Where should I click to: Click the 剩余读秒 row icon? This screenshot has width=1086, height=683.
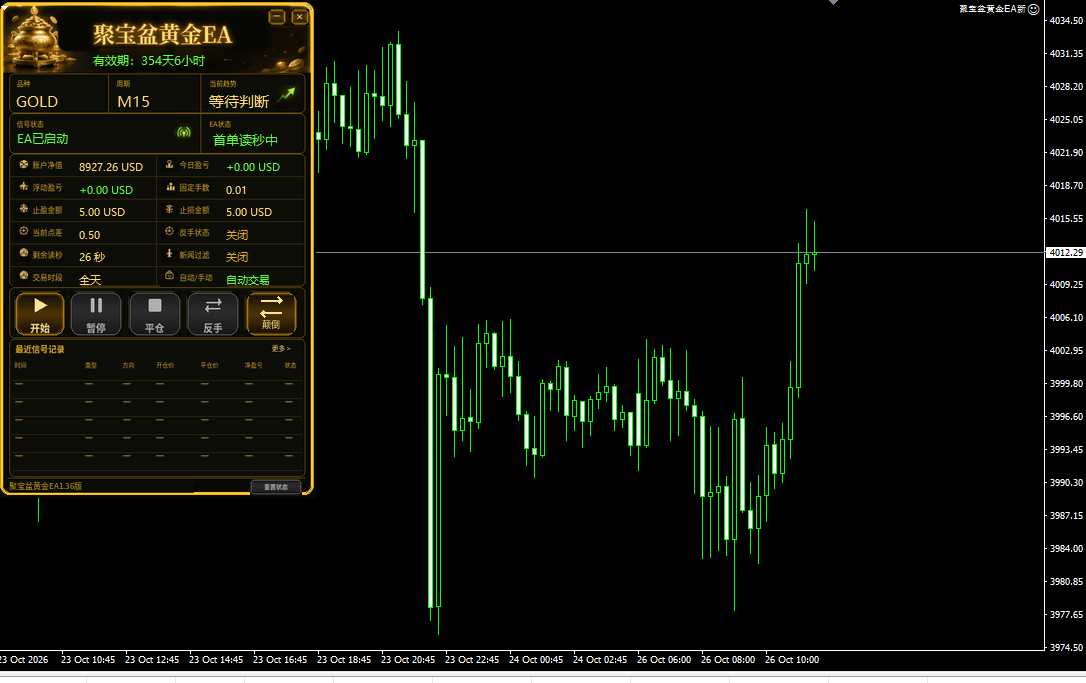[x=24, y=254]
